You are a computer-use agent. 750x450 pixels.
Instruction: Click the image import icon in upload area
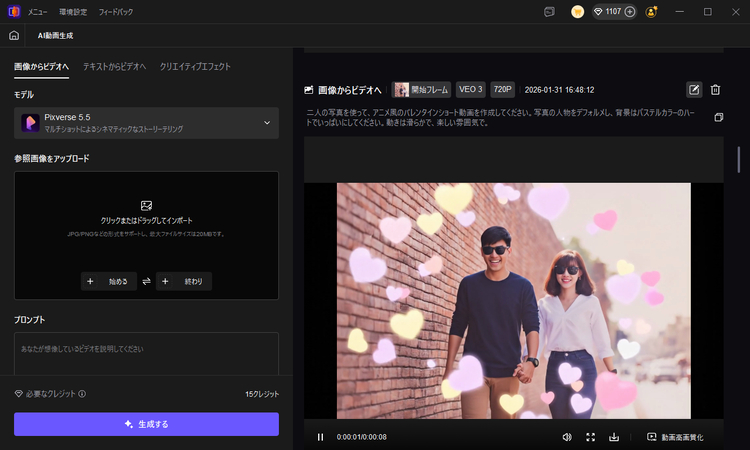146,206
